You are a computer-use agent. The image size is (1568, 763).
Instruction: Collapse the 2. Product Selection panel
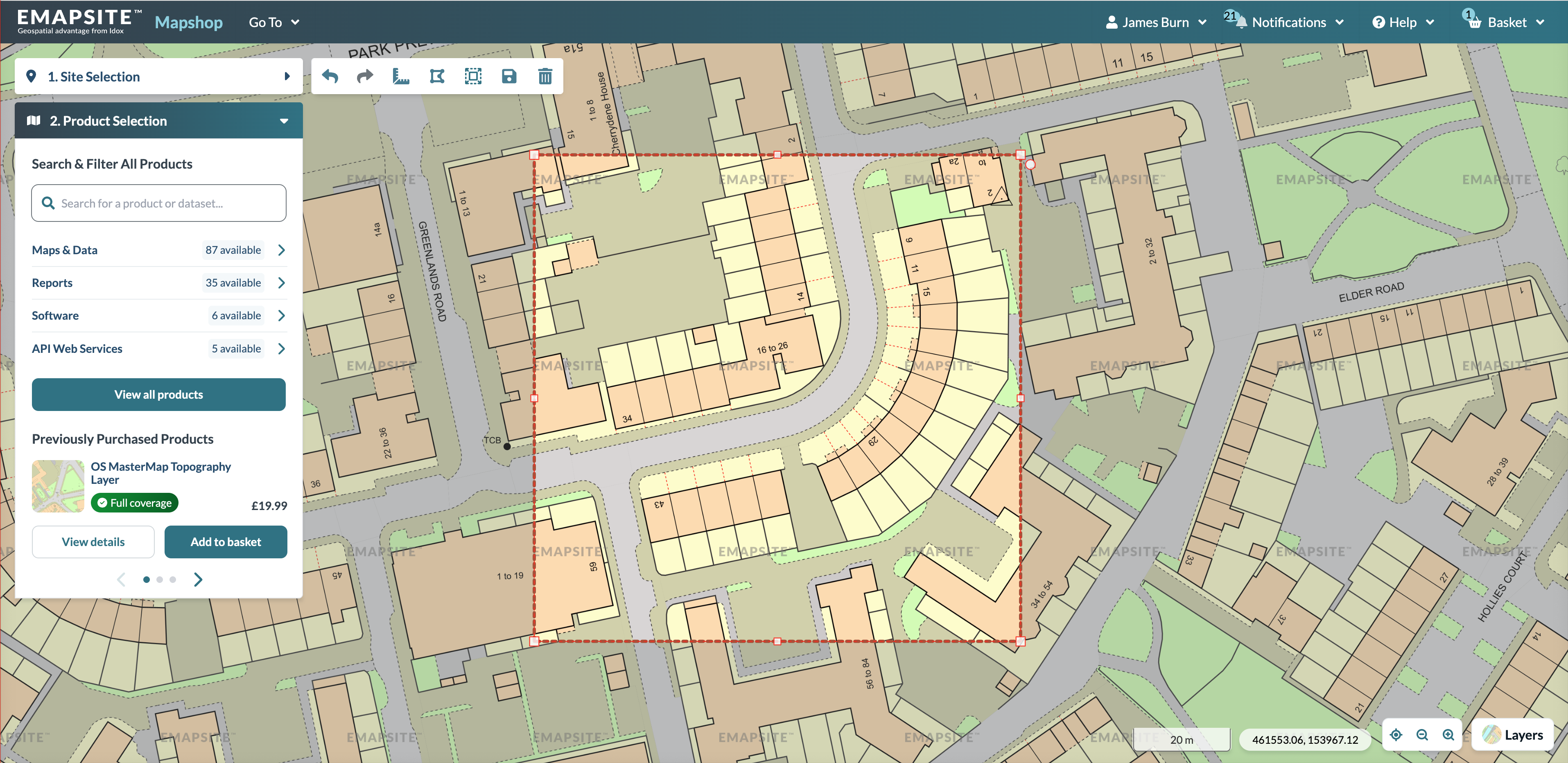(284, 121)
